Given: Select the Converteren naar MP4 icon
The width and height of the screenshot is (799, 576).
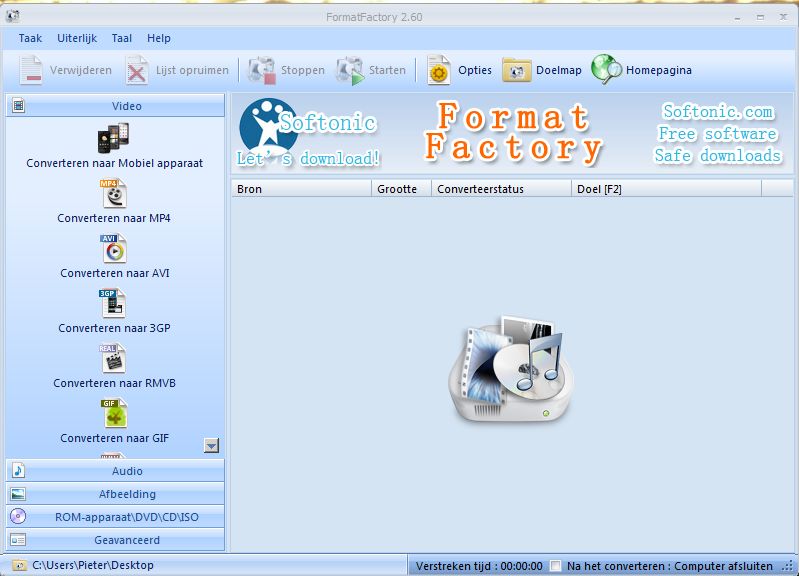Looking at the screenshot, I should click(114, 194).
